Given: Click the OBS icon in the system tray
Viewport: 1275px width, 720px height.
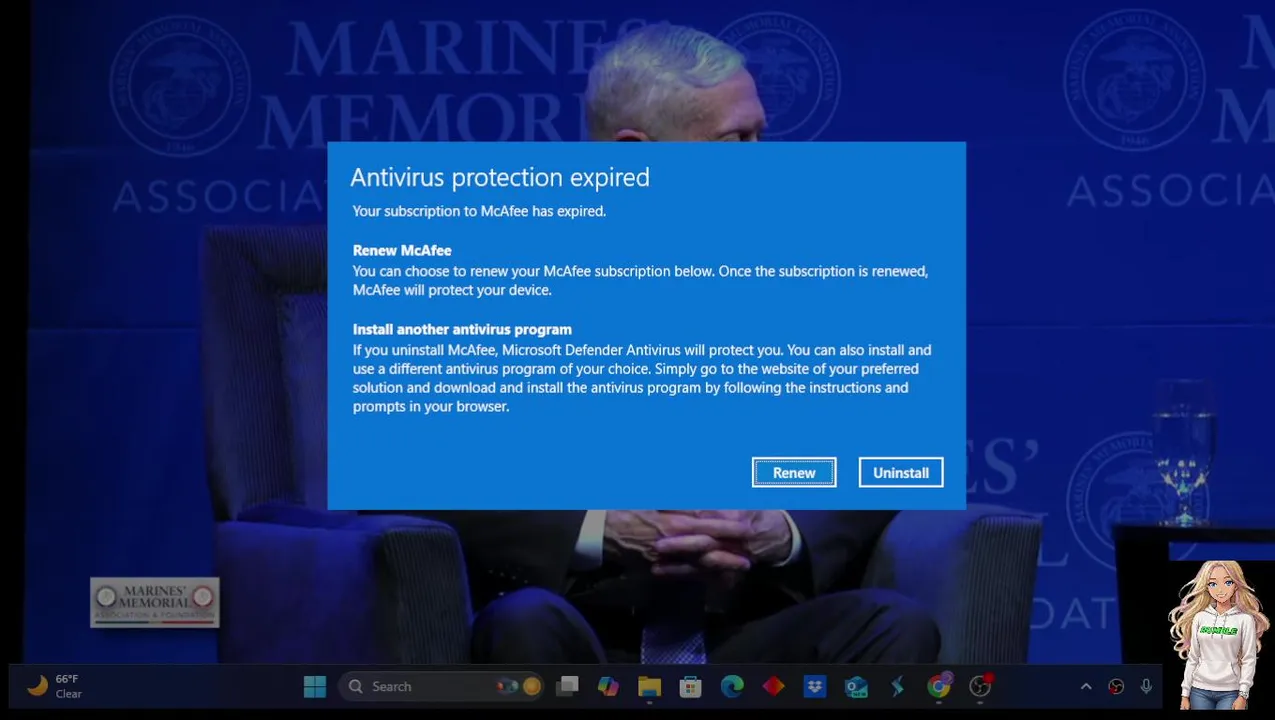Looking at the screenshot, I should coord(1116,687).
